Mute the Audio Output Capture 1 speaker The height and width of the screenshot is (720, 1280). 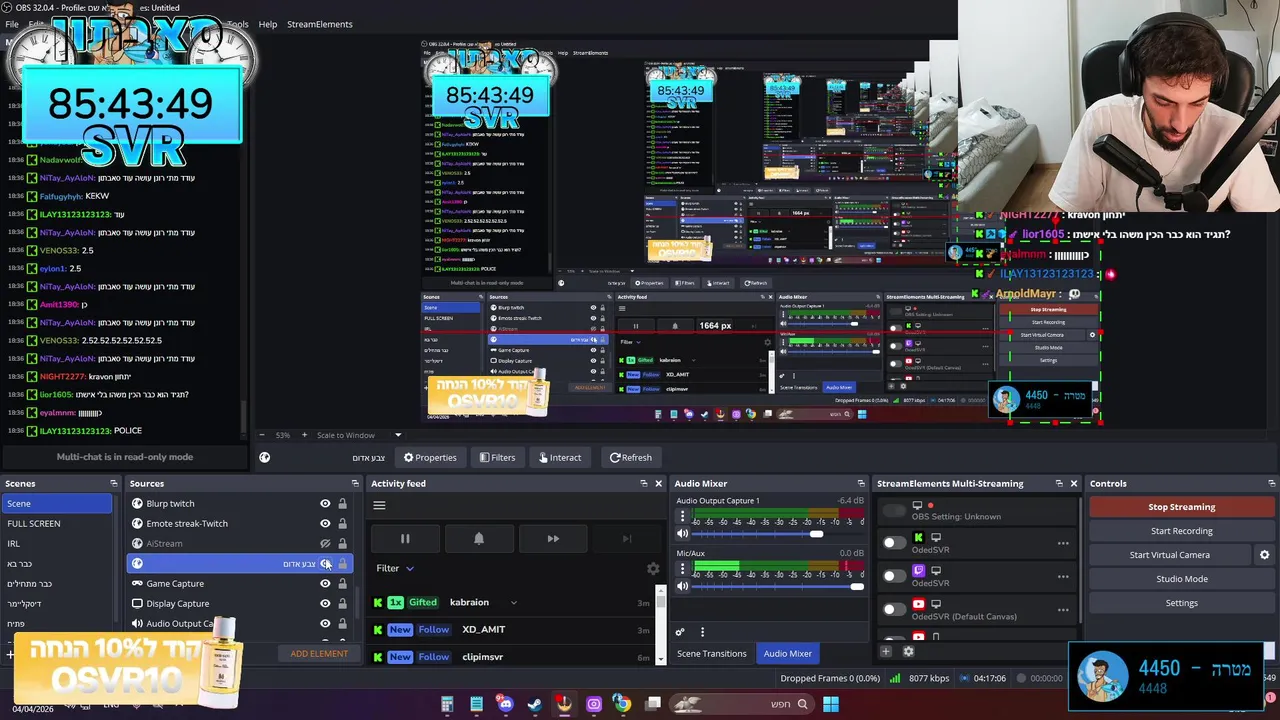tap(683, 534)
